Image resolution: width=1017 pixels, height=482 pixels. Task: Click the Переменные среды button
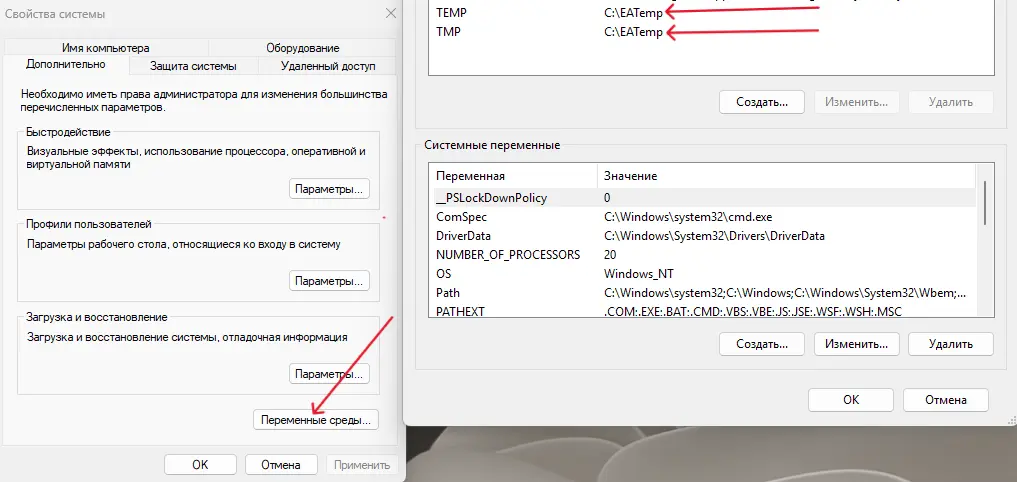tap(316, 420)
